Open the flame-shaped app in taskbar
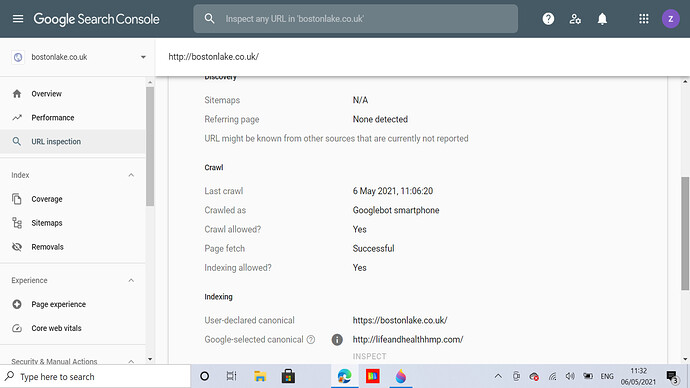Screen dimensions: 690x388 coord(401,376)
